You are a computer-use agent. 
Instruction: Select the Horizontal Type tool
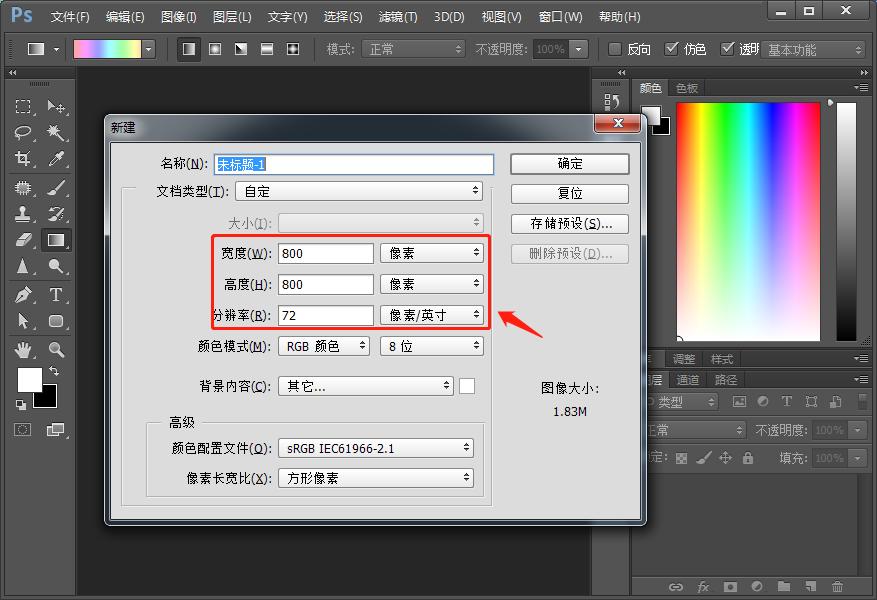(x=57, y=294)
